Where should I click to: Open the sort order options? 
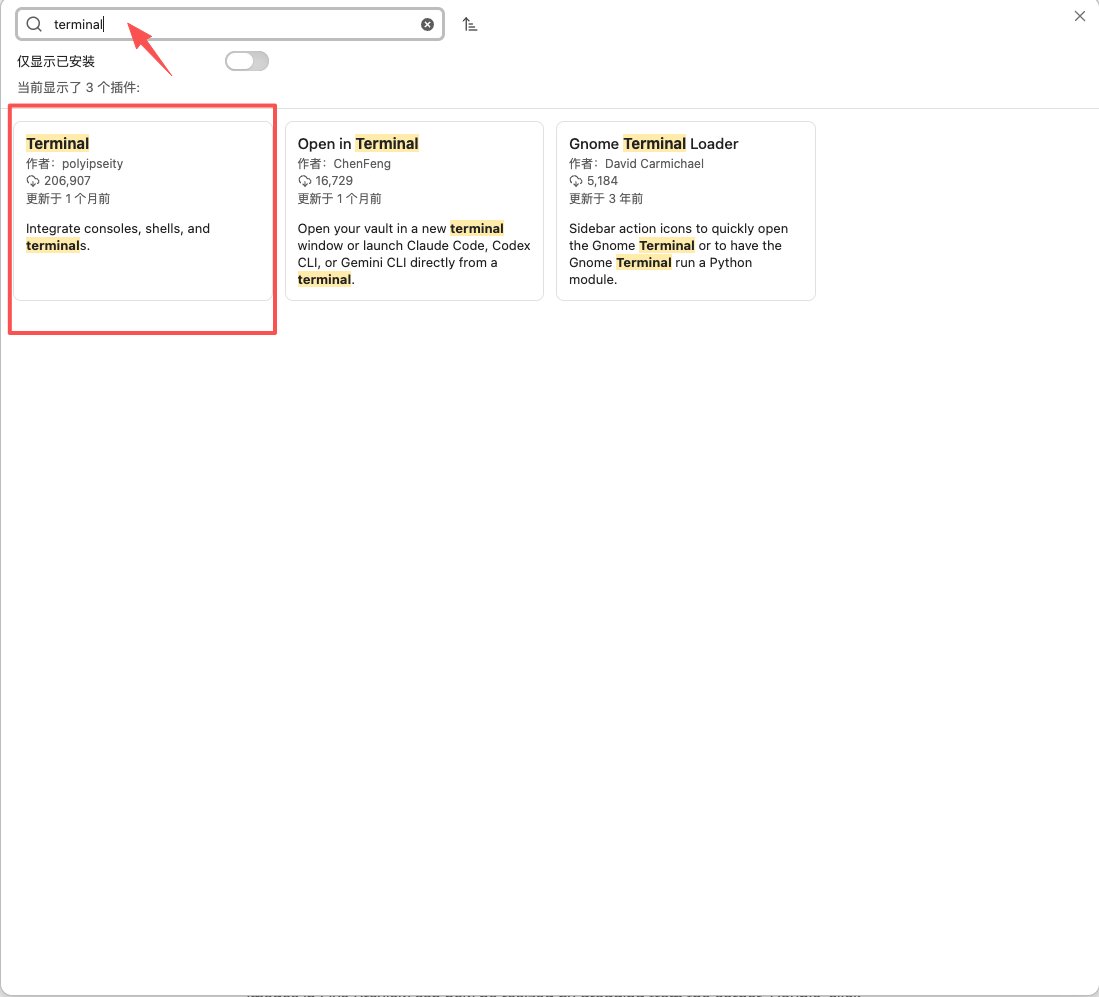(470, 25)
